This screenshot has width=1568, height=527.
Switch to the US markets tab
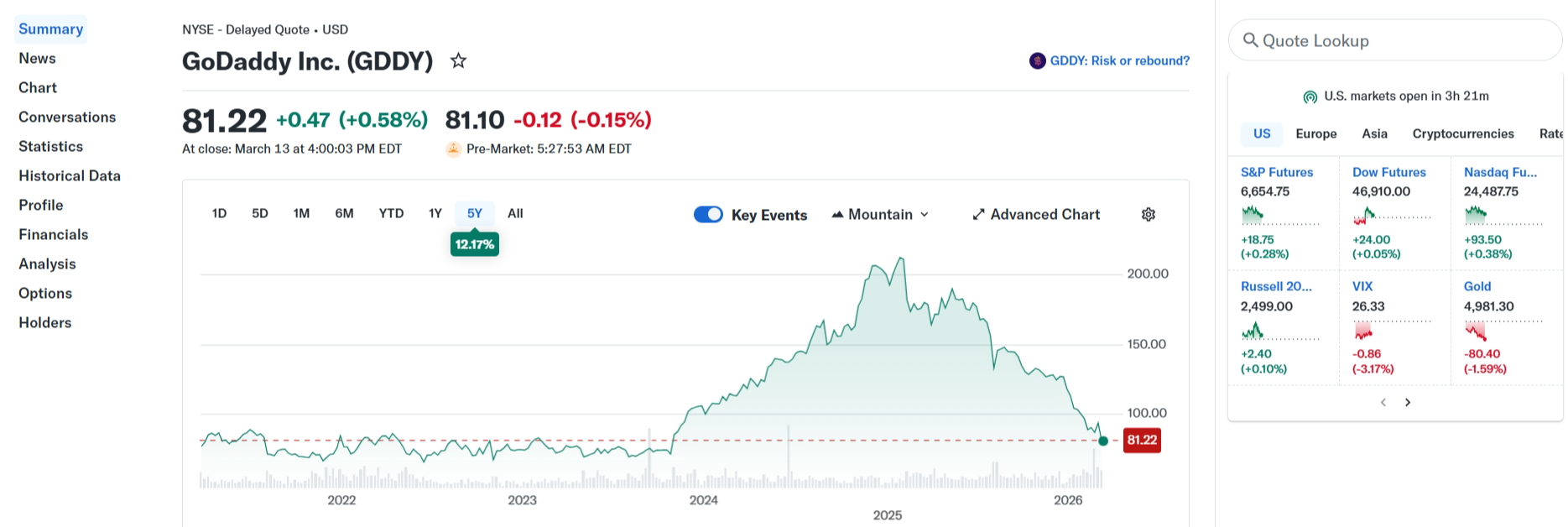tap(1262, 134)
